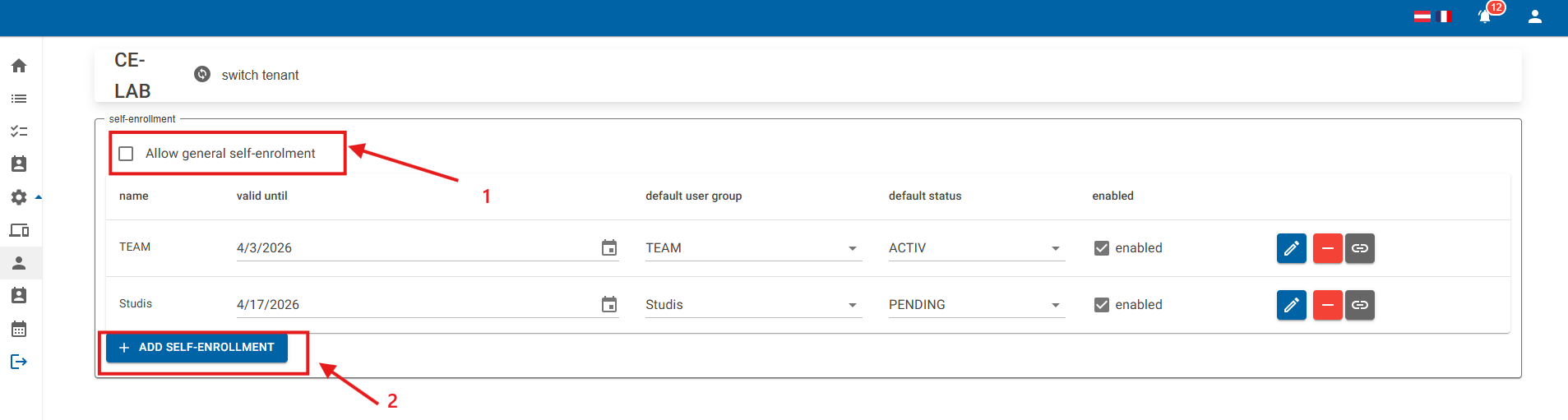Open the PENDING default status dropdown
The image size is (1568, 420).
(x=977, y=305)
